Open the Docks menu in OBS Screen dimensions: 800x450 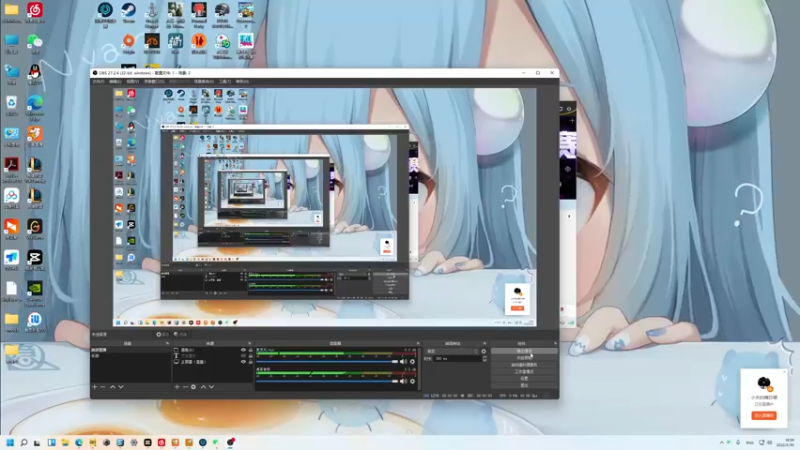(154, 81)
